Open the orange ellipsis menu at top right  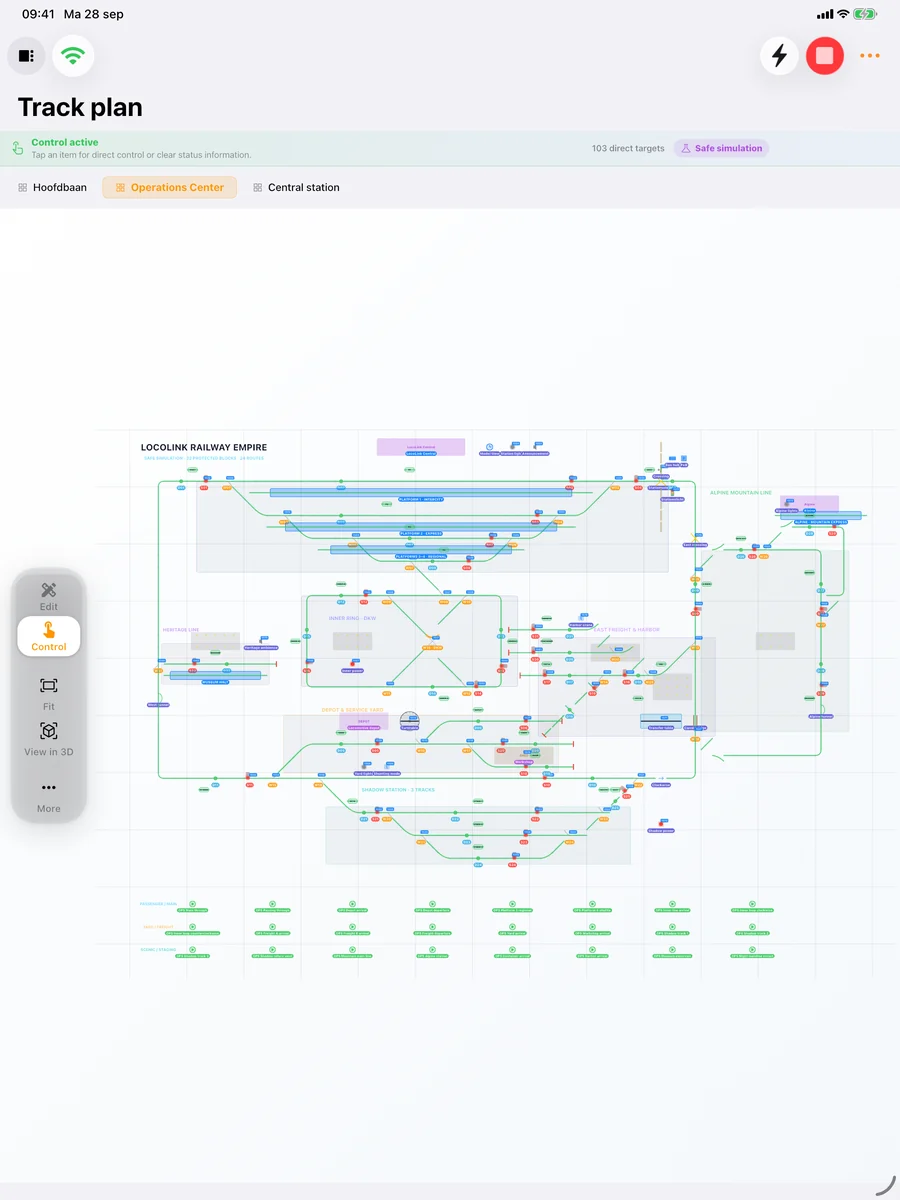[x=870, y=56]
